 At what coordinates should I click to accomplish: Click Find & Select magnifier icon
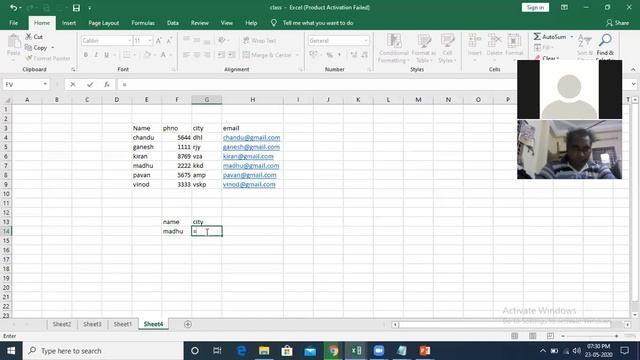[x=605, y=41]
